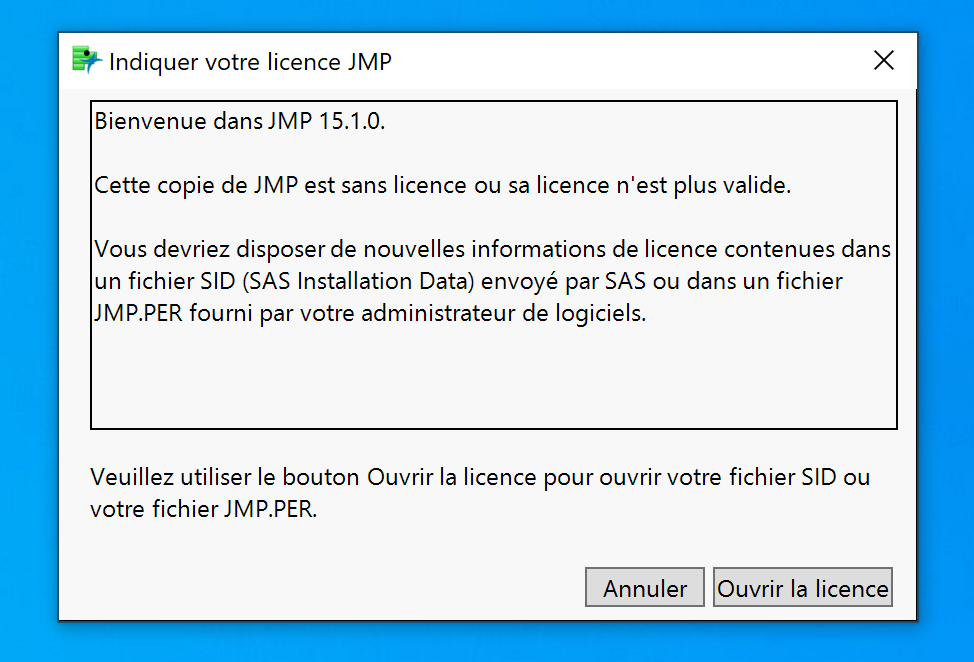Image resolution: width=974 pixels, height=662 pixels.
Task: Click the votre fichier JMP.PER text at bottom
Action: [203, 509]
